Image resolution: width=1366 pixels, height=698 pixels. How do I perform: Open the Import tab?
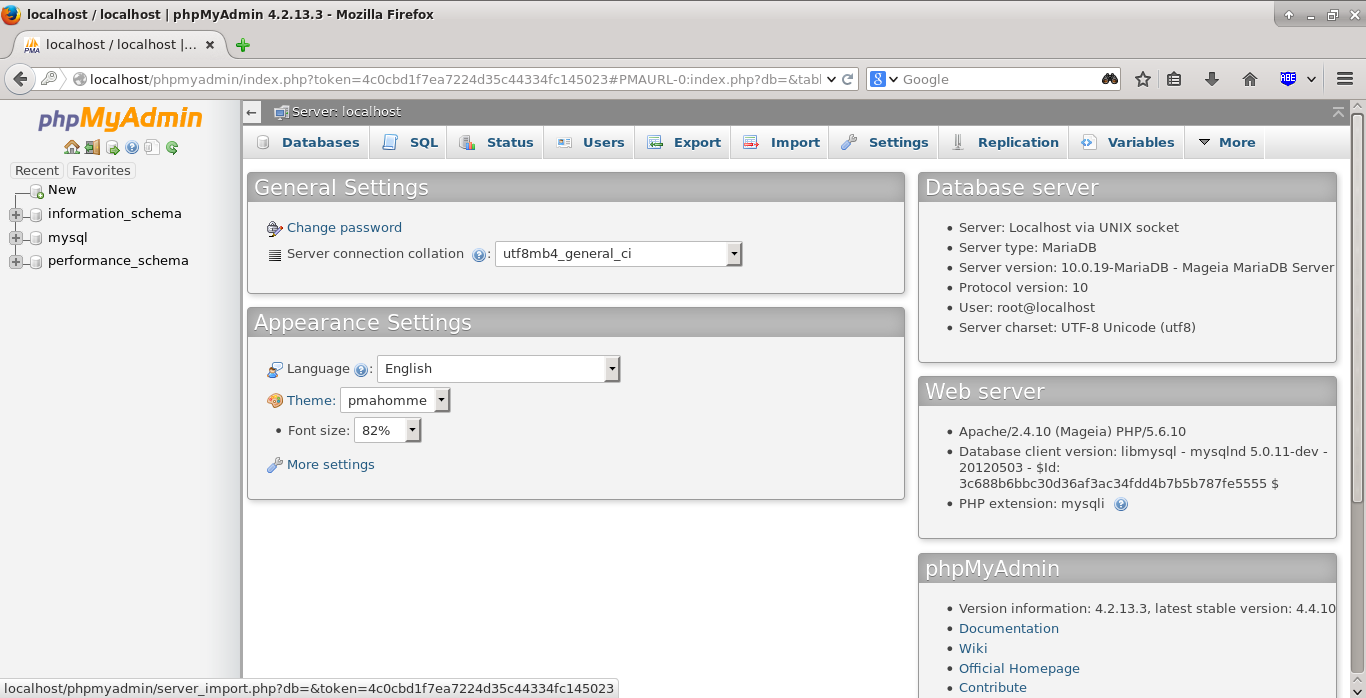coord(781,143)
